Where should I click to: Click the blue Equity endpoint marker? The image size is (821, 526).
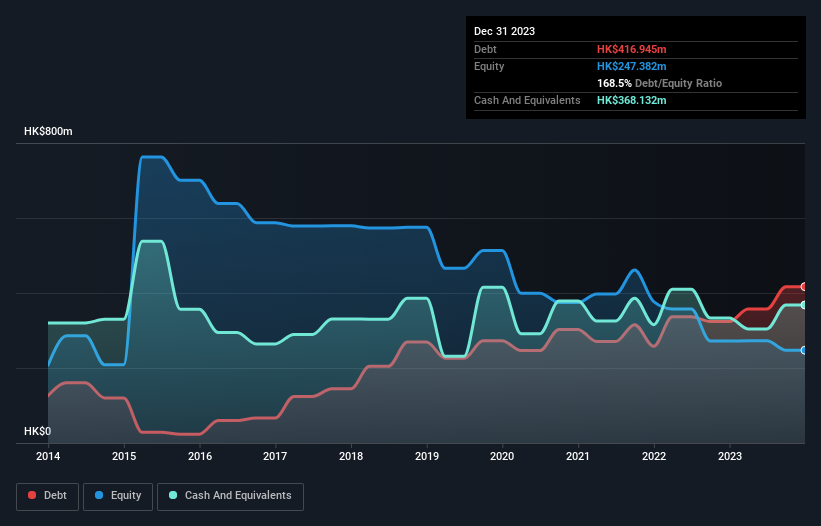[804, 350]
